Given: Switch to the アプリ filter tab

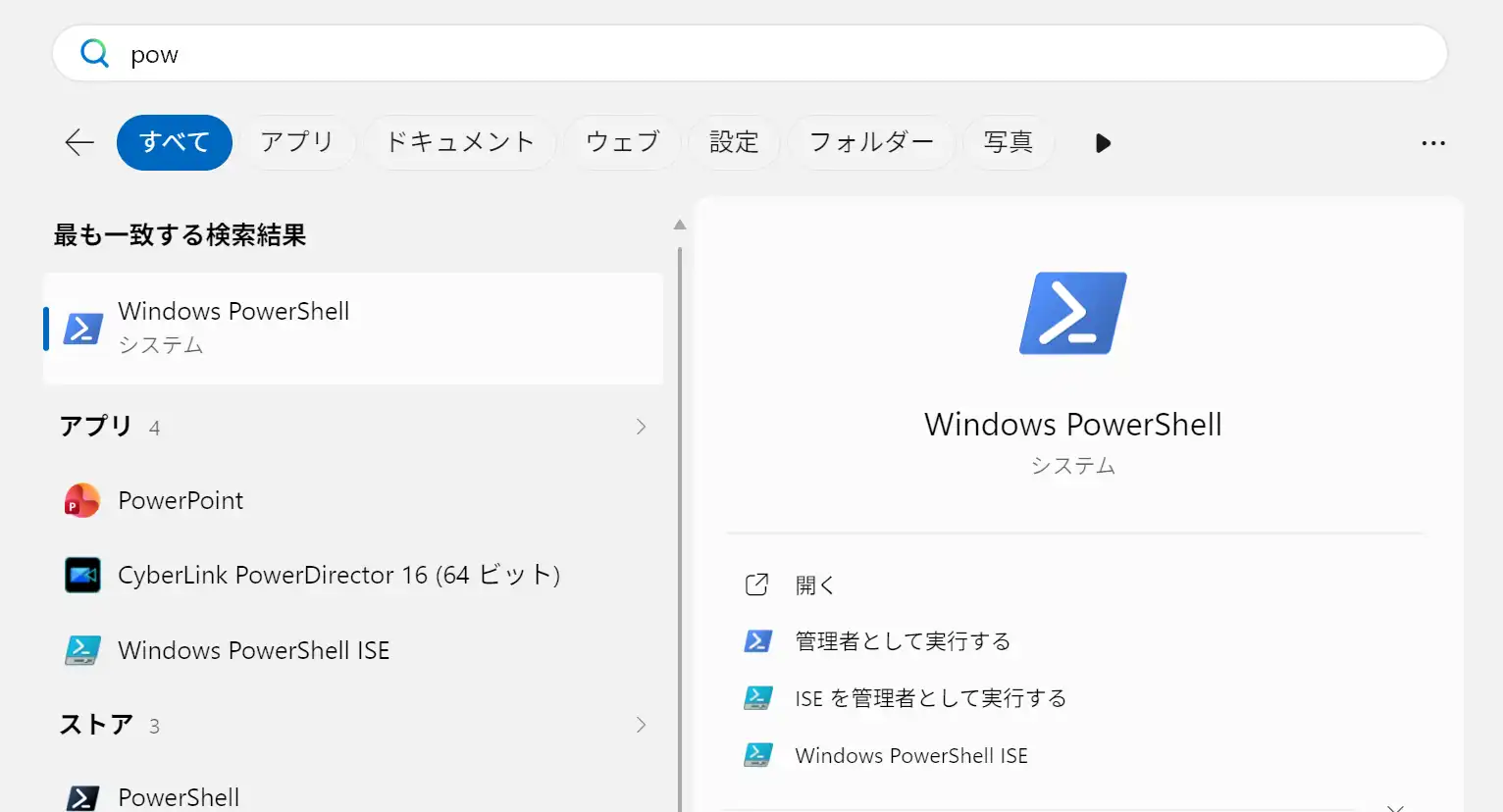Looking at the screenshot, I should [x=297, y=142].
